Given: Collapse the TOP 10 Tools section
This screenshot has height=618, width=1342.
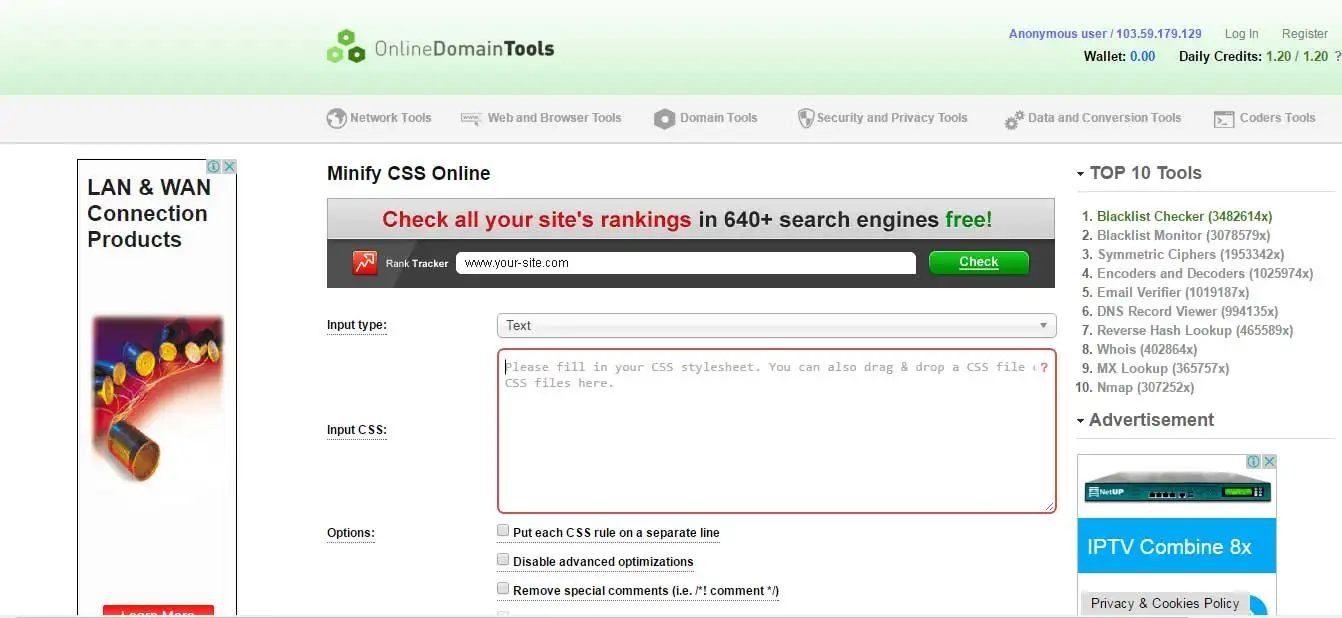Looking at the screenshot, I should point(1081,174).
